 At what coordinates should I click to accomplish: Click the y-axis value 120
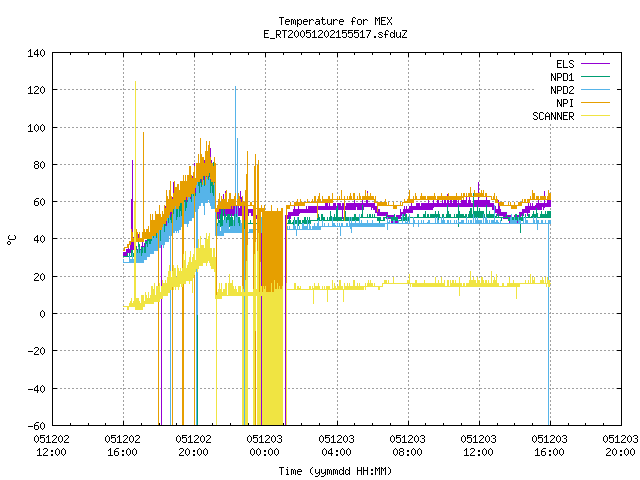pyautogui.click(x=36, y=90)
